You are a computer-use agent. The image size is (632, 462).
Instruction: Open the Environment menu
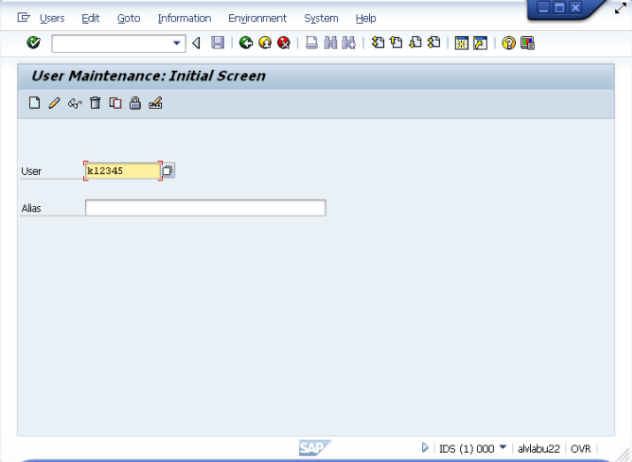tap(258, 18)
